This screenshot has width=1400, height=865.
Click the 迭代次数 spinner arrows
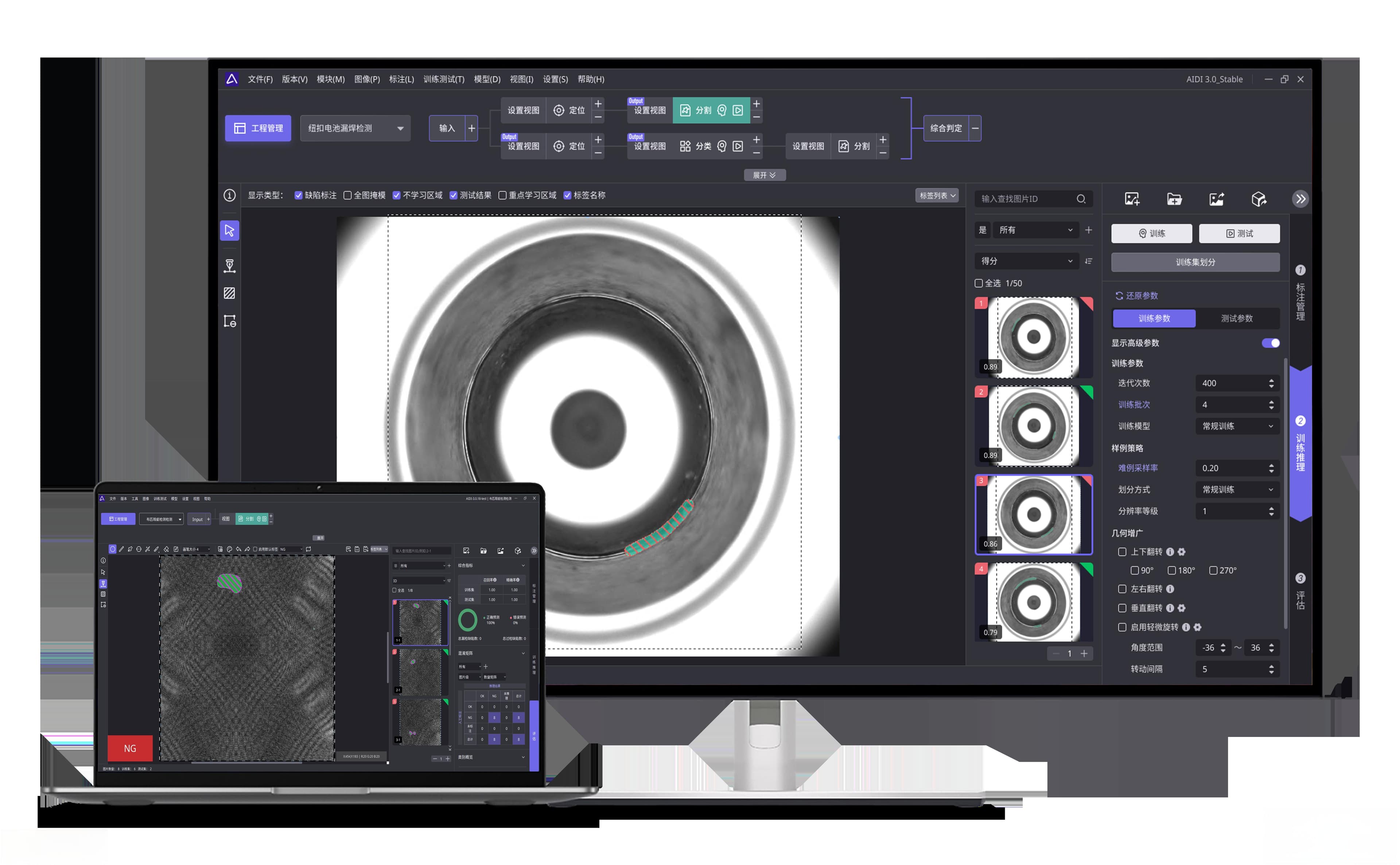point(1271,383)
